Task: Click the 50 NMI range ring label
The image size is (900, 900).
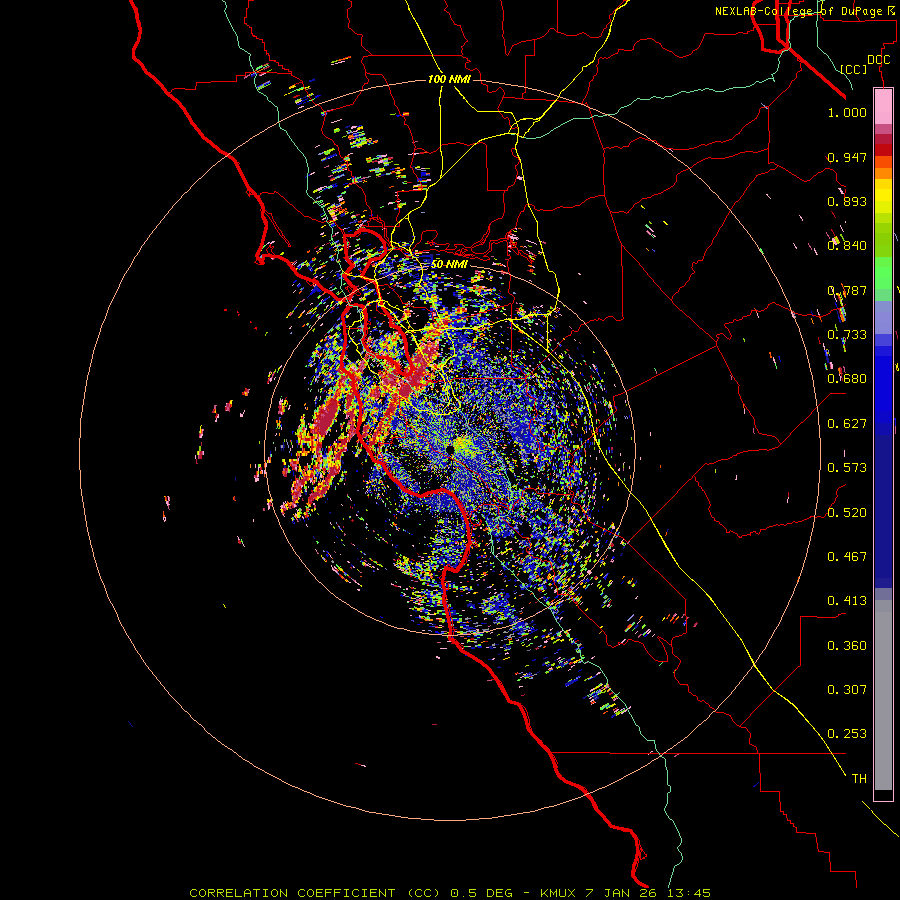Action: [x=449, y=264]
